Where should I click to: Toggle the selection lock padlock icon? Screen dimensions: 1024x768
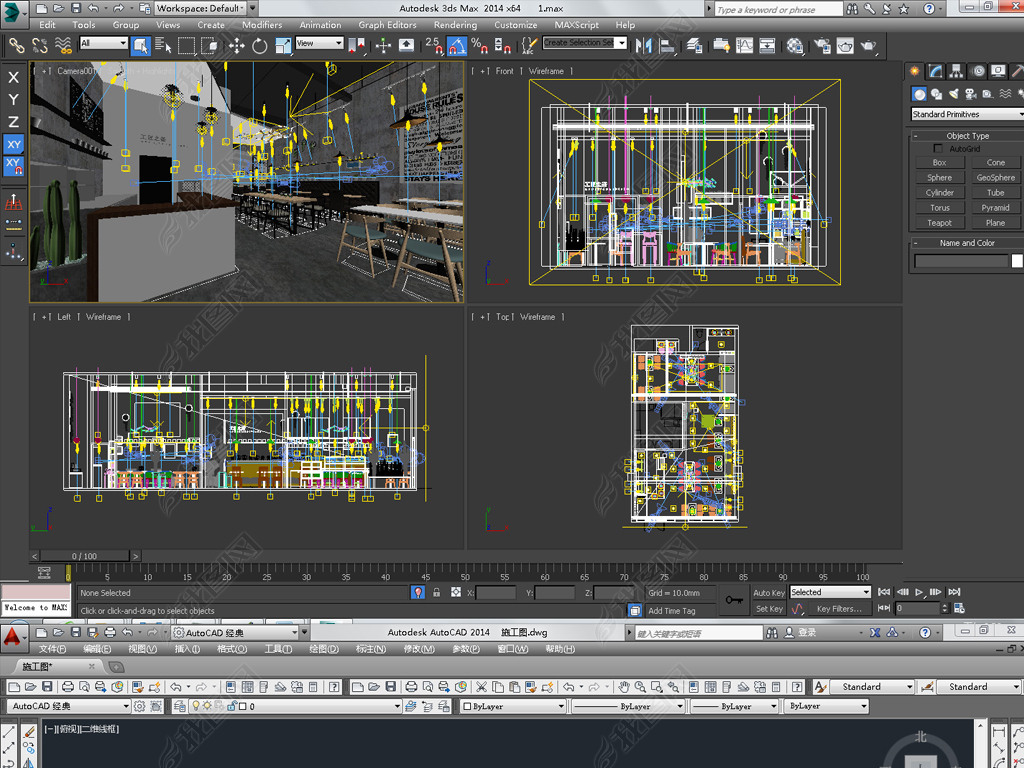click(x=436, y=593)
